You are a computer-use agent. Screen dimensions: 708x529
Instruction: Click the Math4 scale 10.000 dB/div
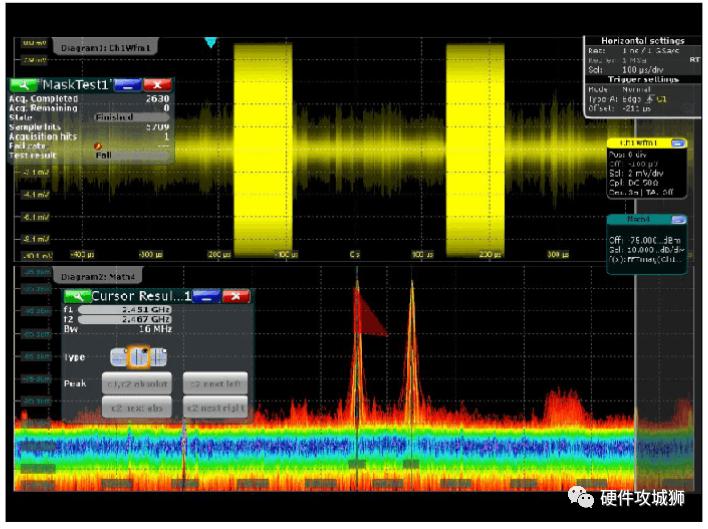pos(655,250)
